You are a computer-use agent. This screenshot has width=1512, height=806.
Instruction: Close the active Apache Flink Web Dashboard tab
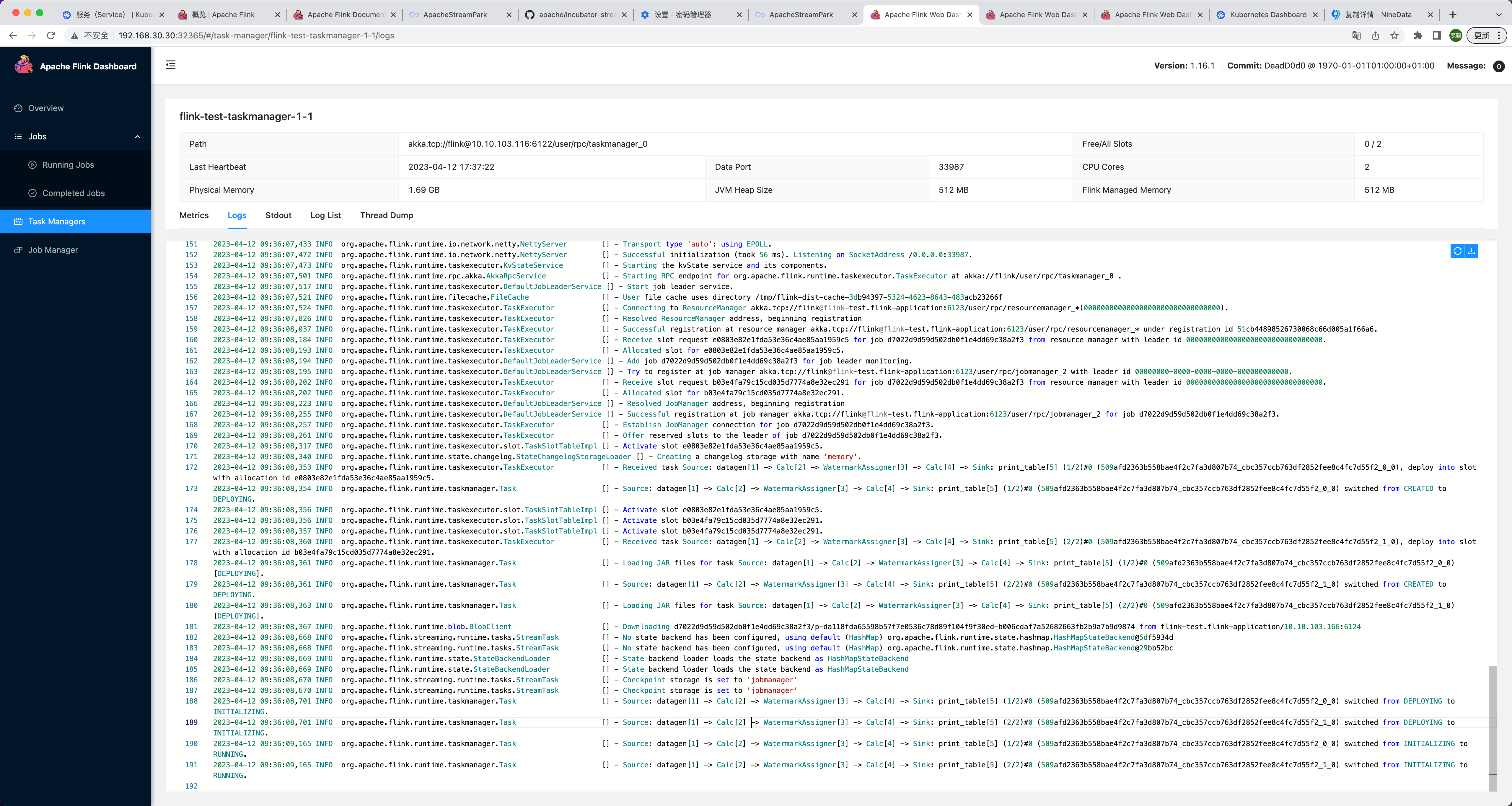pos(970,15)
